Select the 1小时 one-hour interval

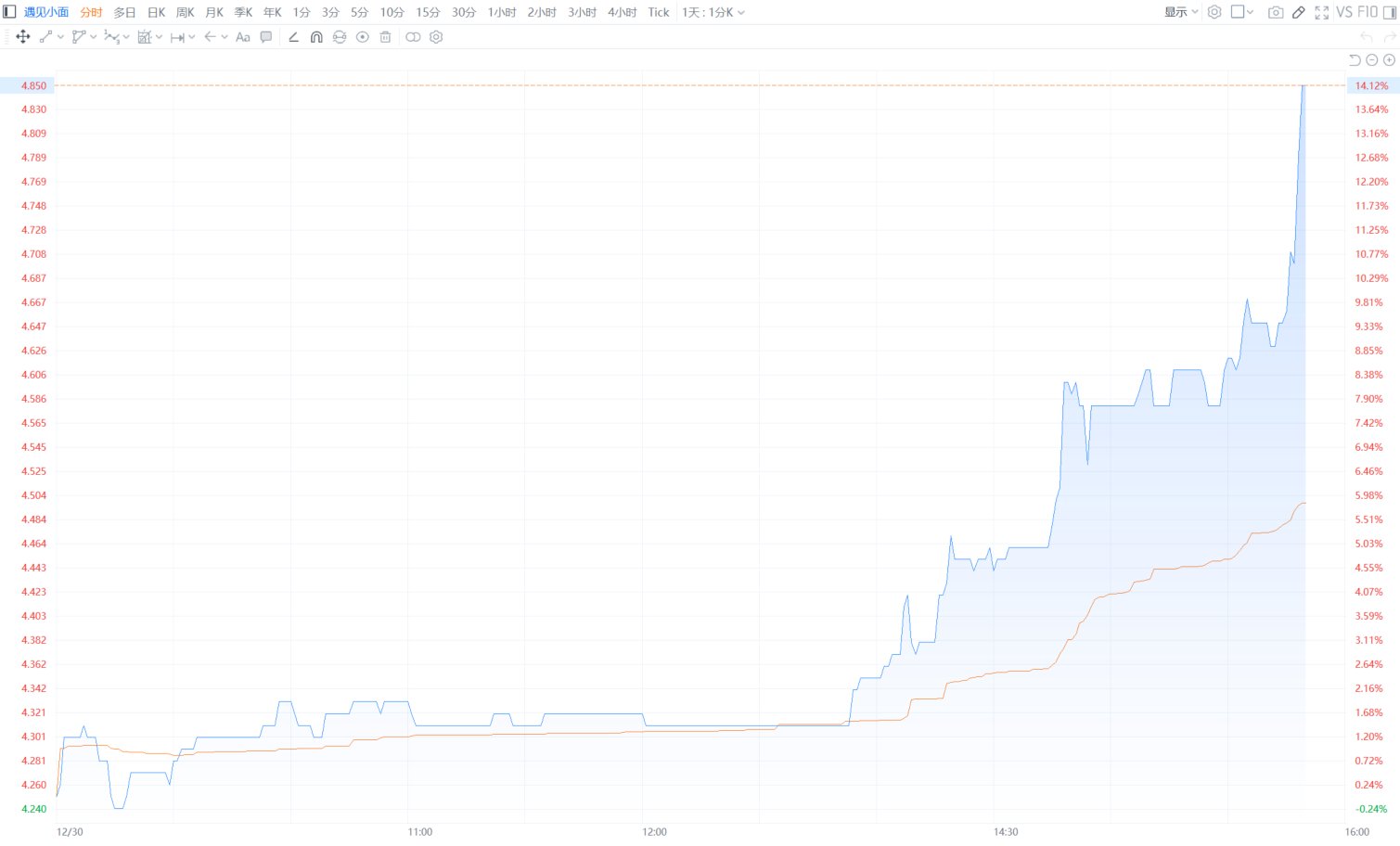(x=502, y=12)
